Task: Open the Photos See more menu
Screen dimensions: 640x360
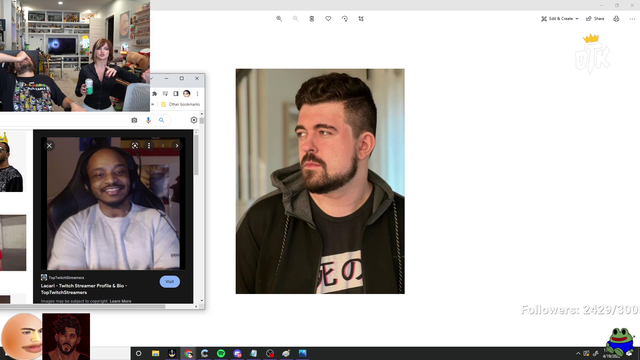Action: pyautogui.click(x=632, y=19)
